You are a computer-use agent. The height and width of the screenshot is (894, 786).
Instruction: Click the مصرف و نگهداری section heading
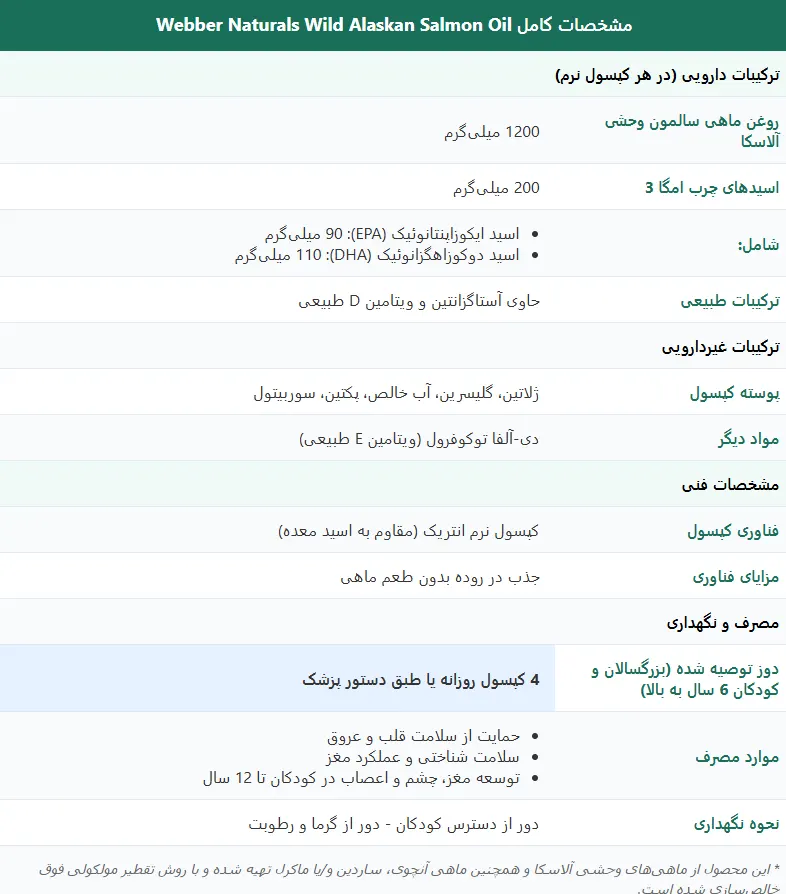pyautogui.click(x=723, y=623)
